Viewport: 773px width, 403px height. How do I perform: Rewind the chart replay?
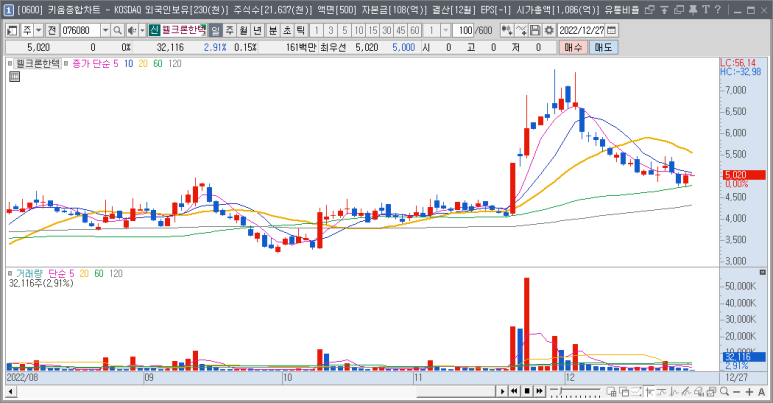point(514,391)
